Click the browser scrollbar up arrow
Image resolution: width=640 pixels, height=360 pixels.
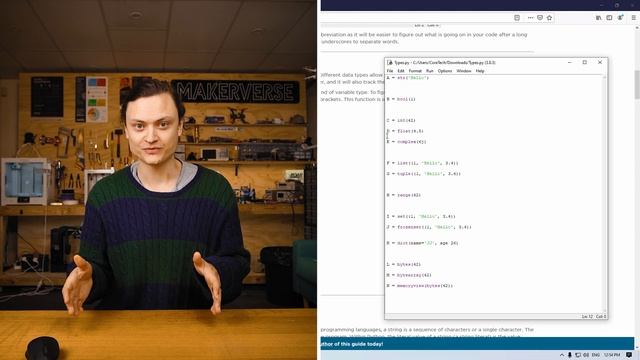tap(637, 27)
